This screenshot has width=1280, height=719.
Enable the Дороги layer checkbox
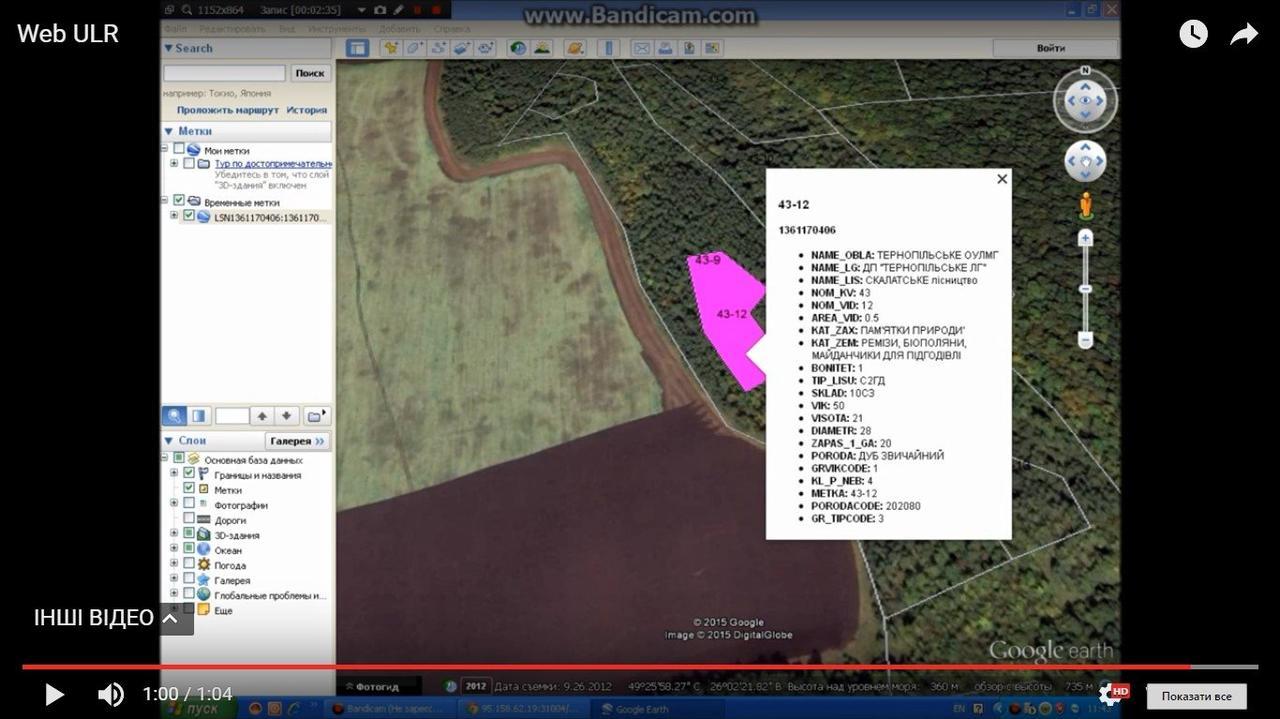(189, 520)
